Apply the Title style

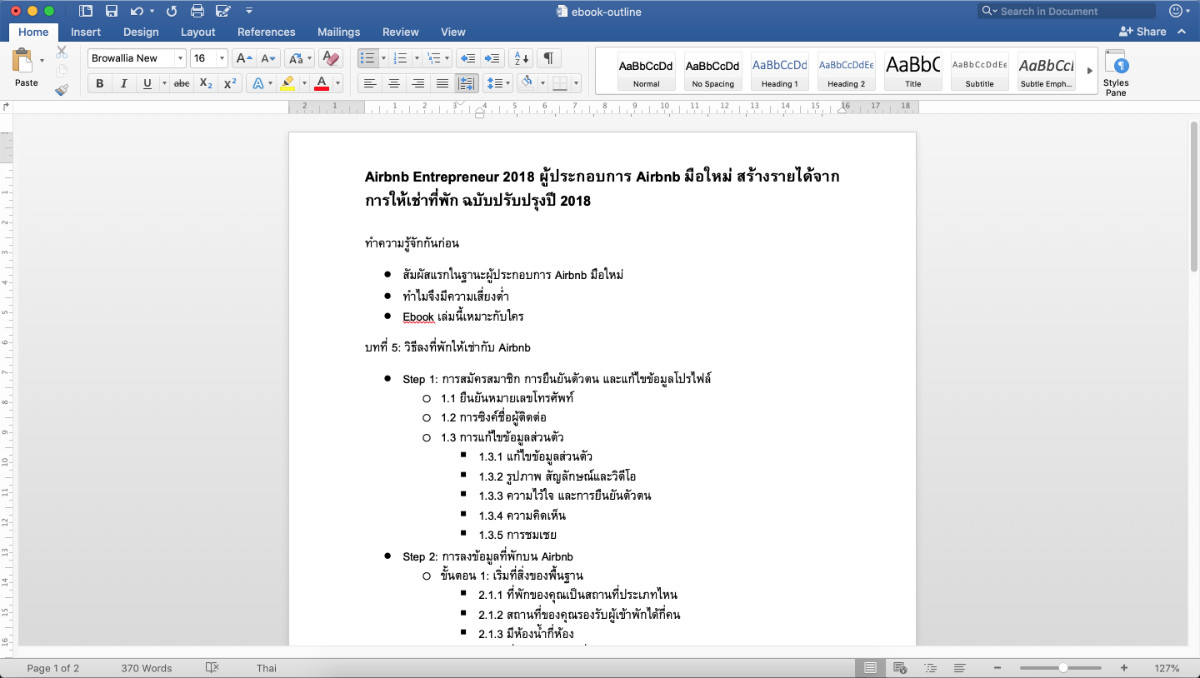pos(913,71)
